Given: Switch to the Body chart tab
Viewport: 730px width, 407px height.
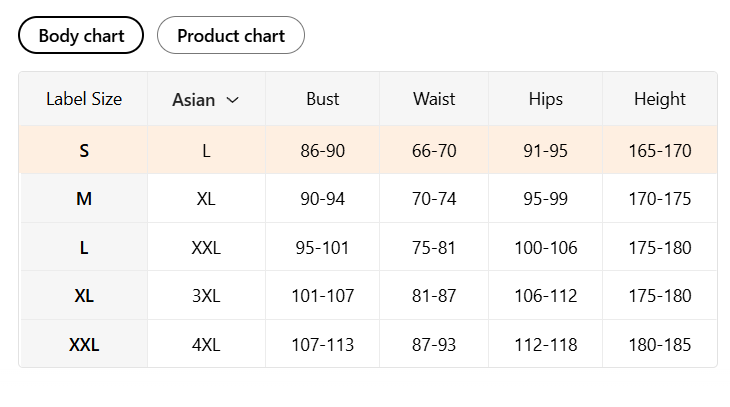Looking at the screenshot, I should tap(81, 35).
